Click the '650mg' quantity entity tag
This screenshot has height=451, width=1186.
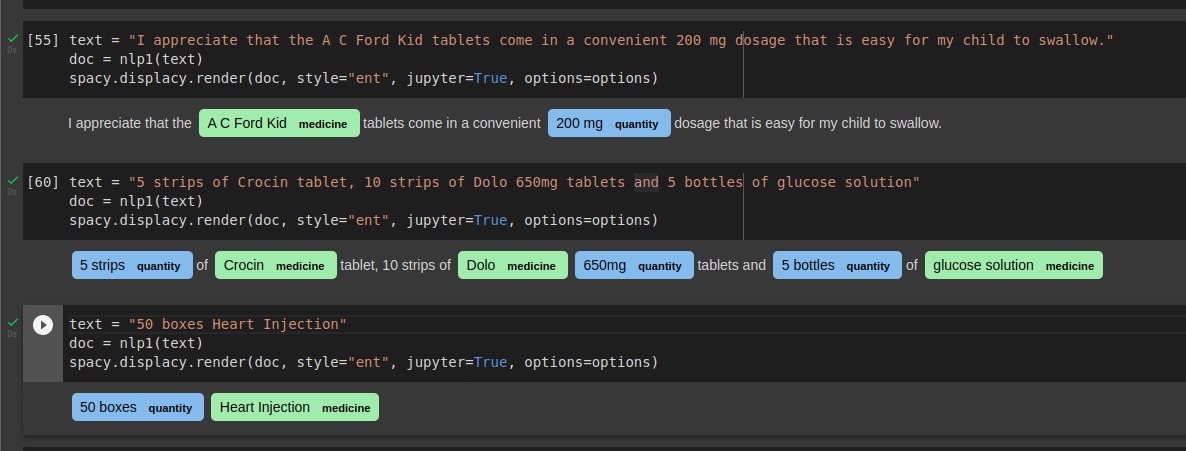click(634, 266)
